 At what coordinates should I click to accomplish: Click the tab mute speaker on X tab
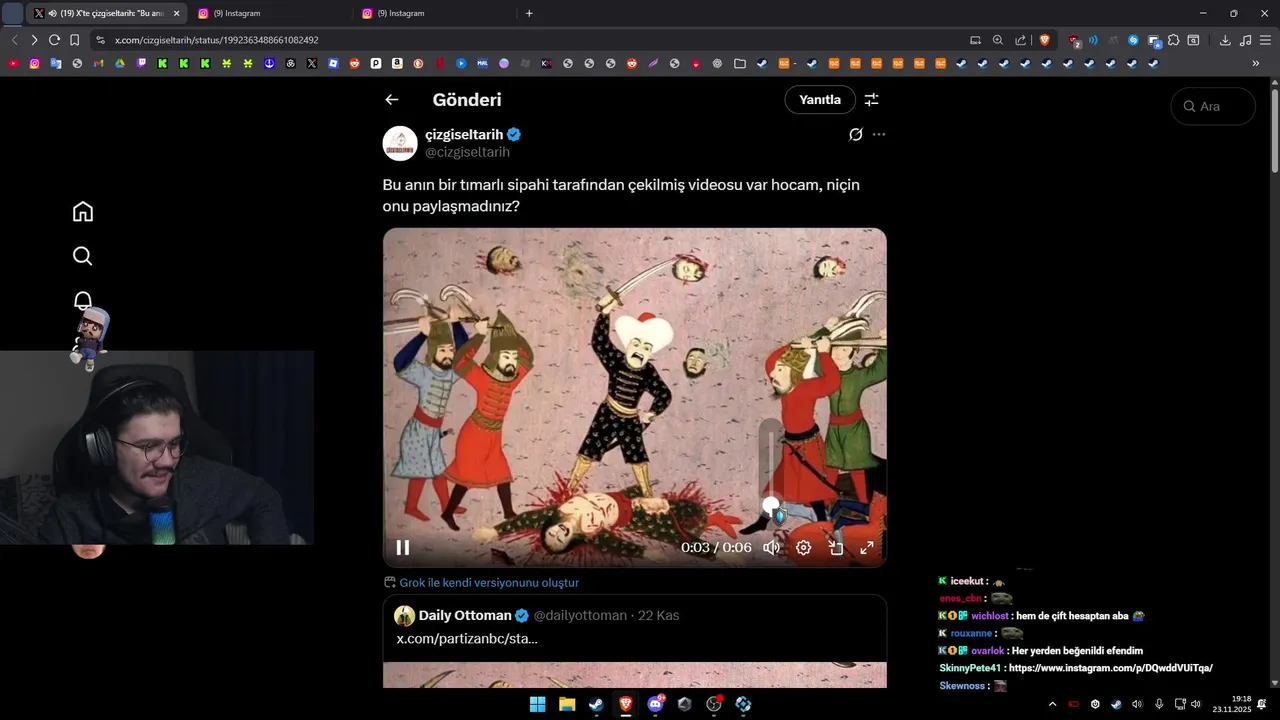point(52,13)
